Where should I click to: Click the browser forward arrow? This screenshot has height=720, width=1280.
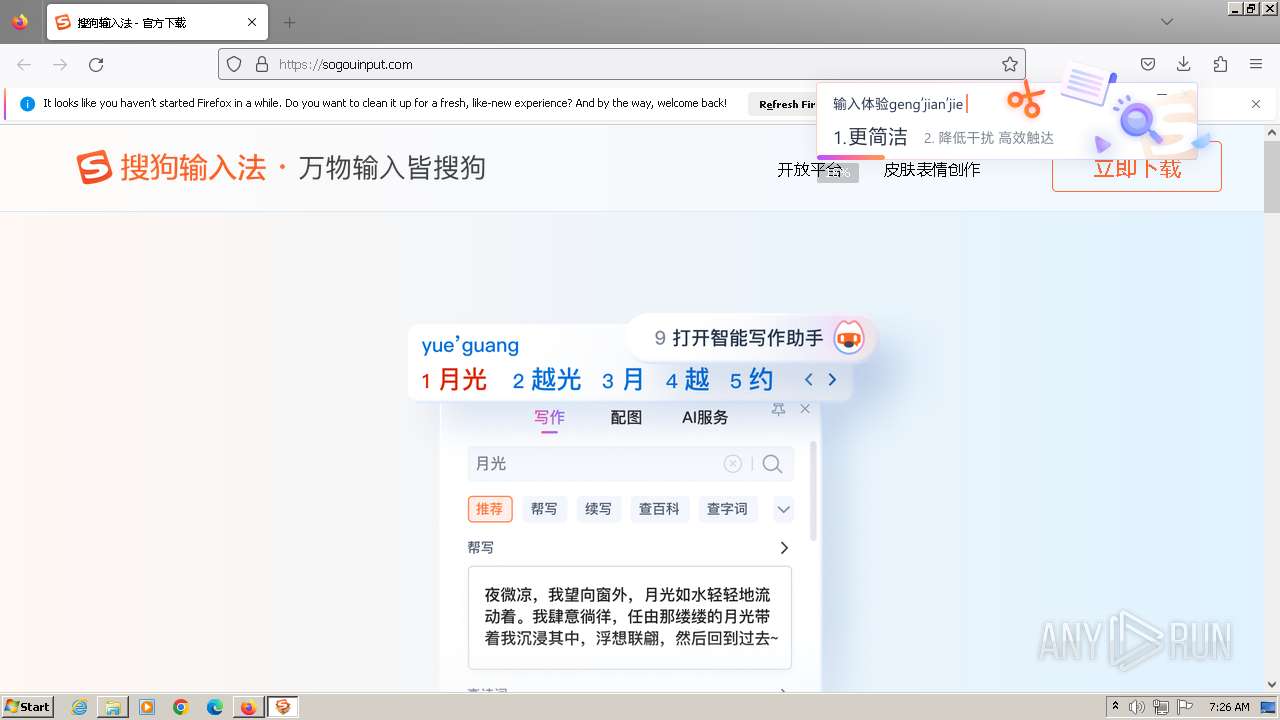[x=60, y=64]
